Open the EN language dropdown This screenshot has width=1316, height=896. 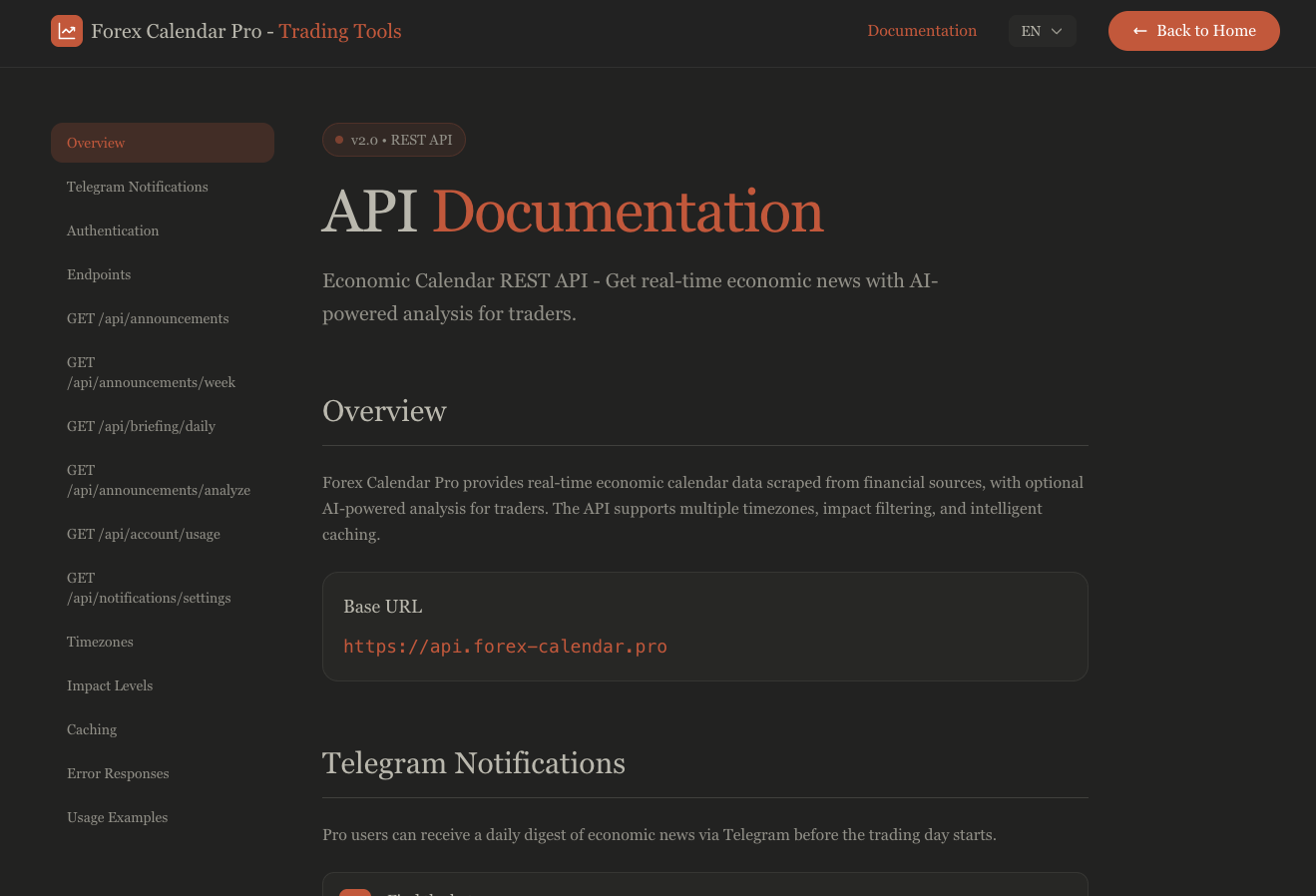[1042, 31]
